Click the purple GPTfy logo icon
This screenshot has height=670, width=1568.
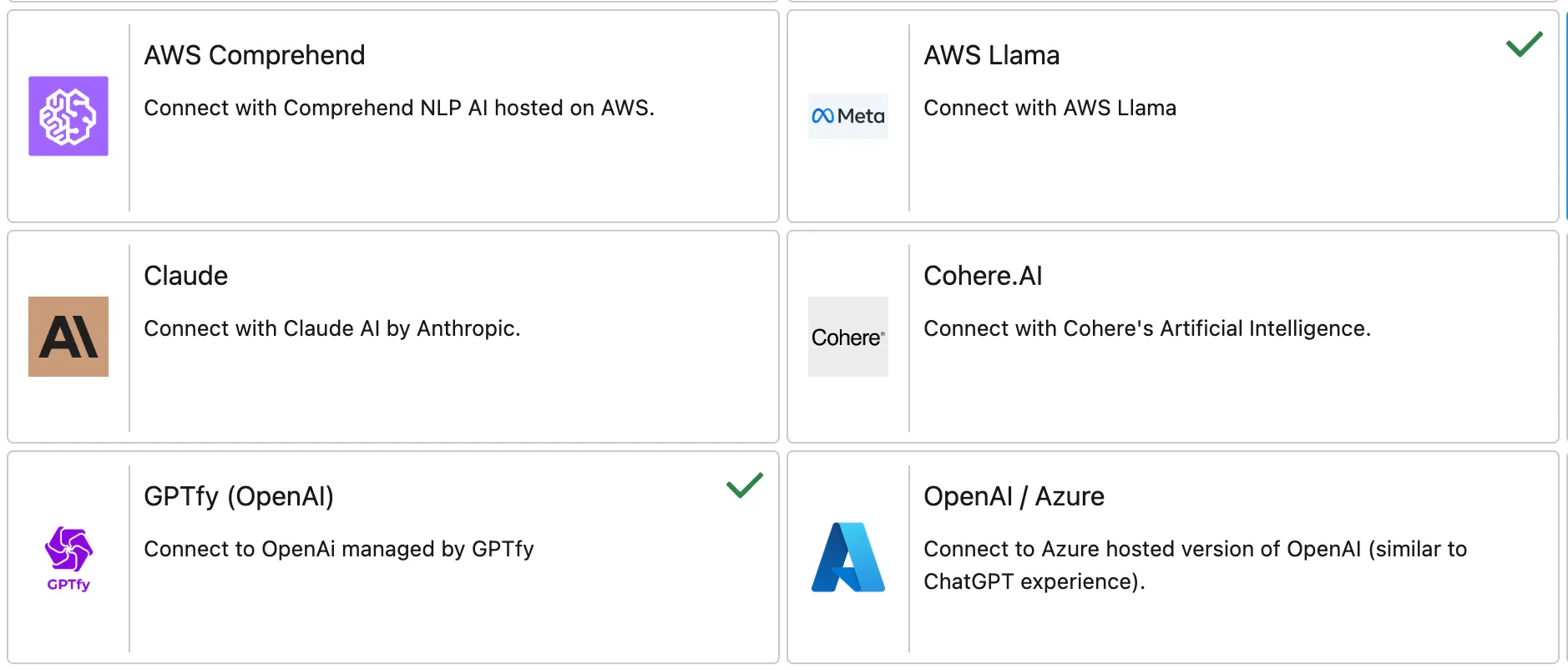[68, 557]
